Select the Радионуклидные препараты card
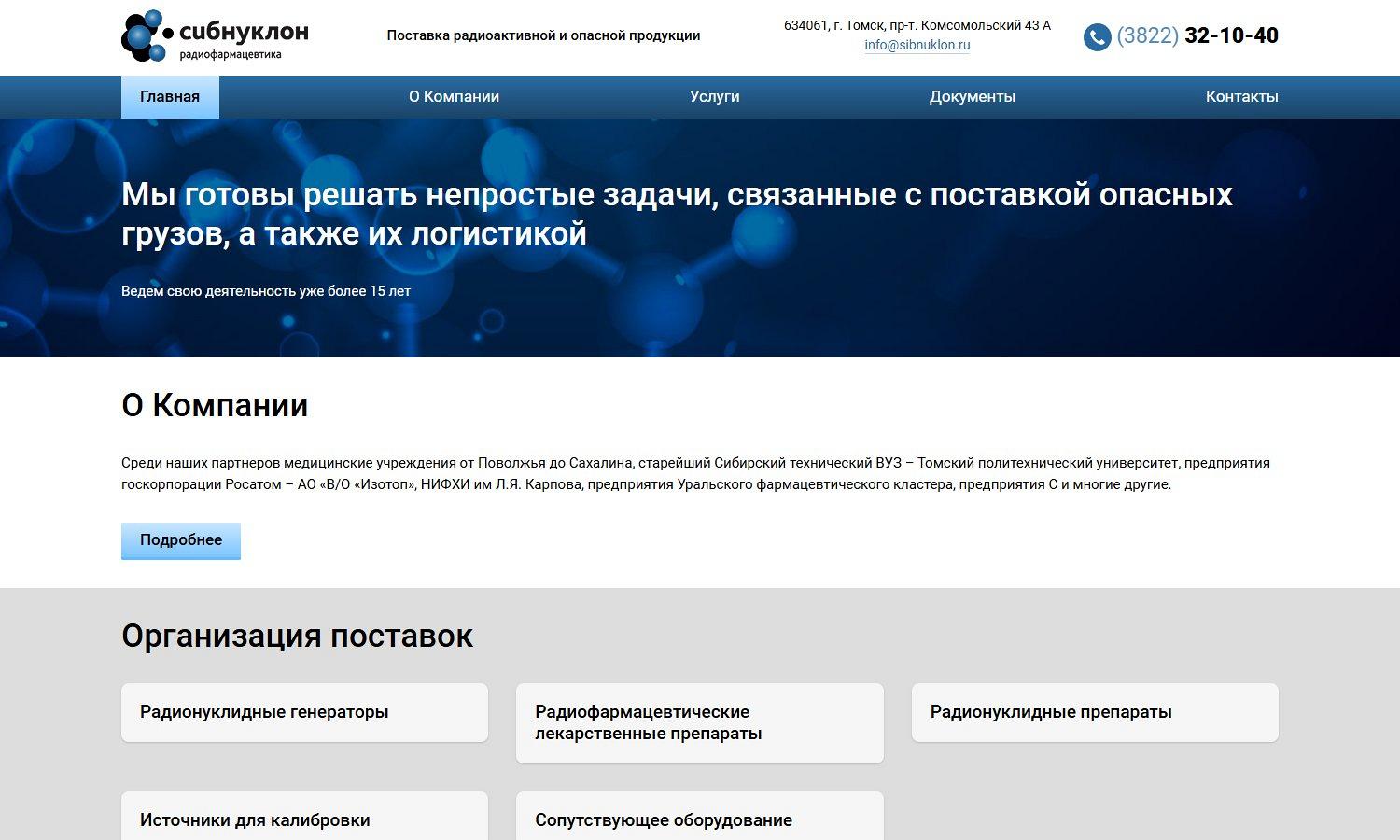 point(1094,712)
